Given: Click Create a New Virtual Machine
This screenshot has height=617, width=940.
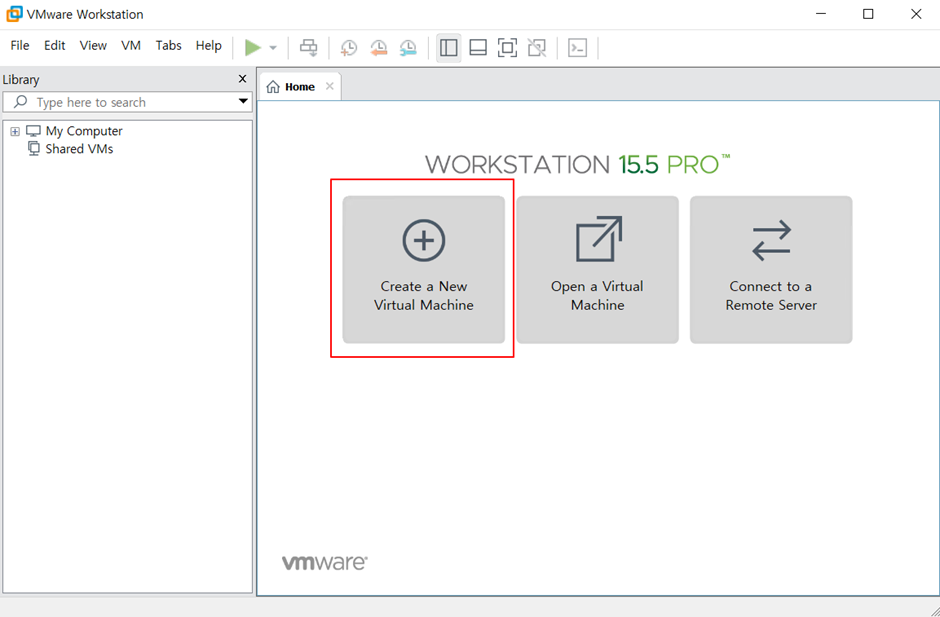Looking at the screenshot, I should (x=424, y=269).
